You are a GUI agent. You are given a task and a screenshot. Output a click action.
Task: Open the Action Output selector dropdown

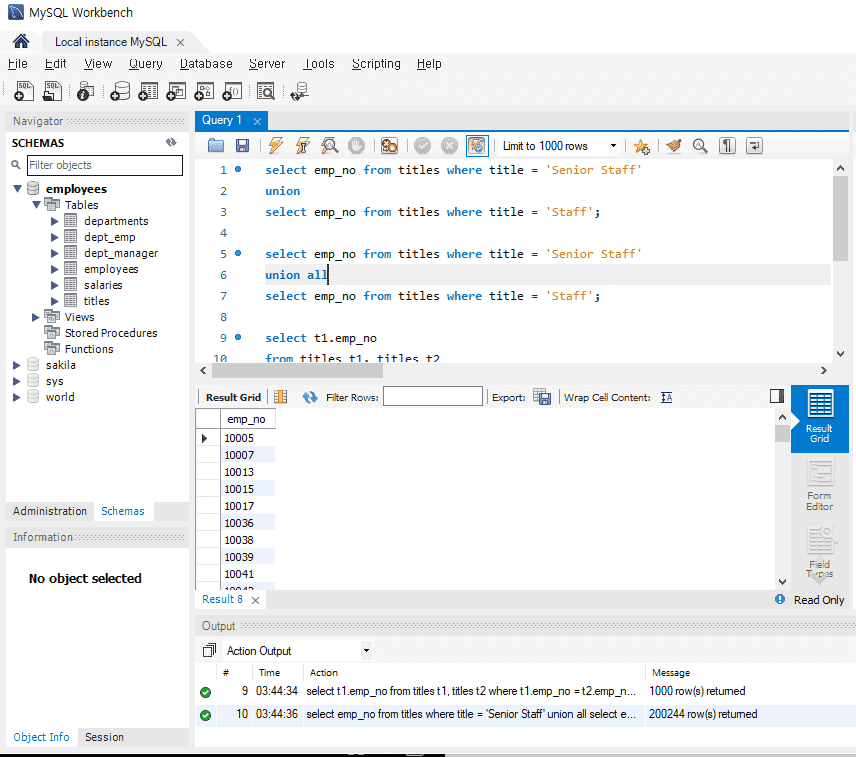pyautogui.click(x=366, y=651)
